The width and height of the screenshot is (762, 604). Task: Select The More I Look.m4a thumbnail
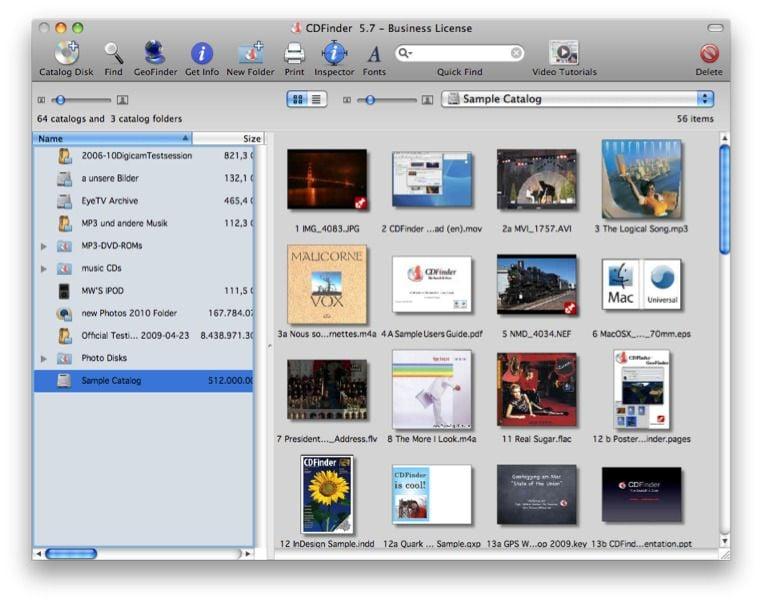coord(432,390)
